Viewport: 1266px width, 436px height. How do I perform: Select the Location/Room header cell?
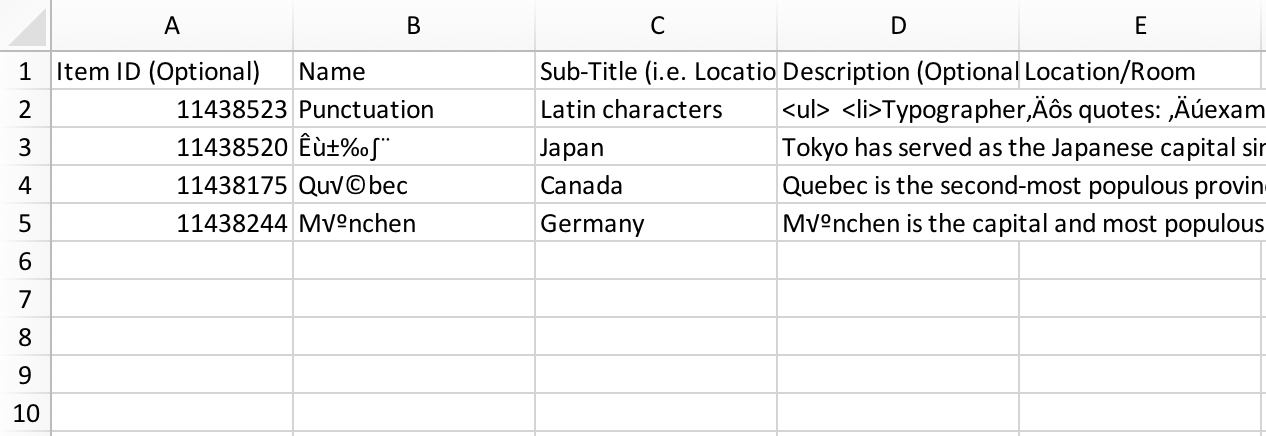[x=1140, y=72]
